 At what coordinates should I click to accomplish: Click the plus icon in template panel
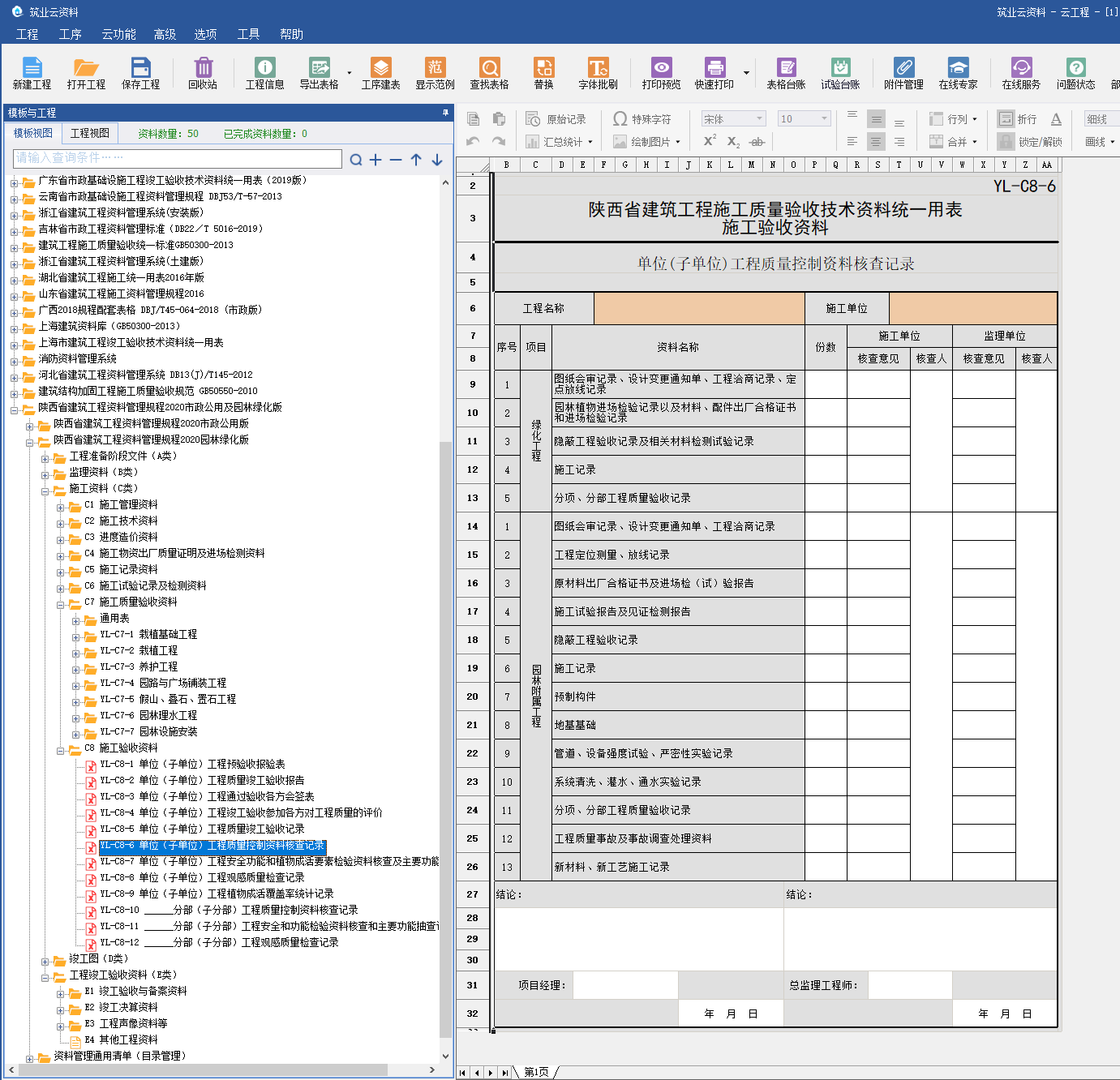coord(375,160)
